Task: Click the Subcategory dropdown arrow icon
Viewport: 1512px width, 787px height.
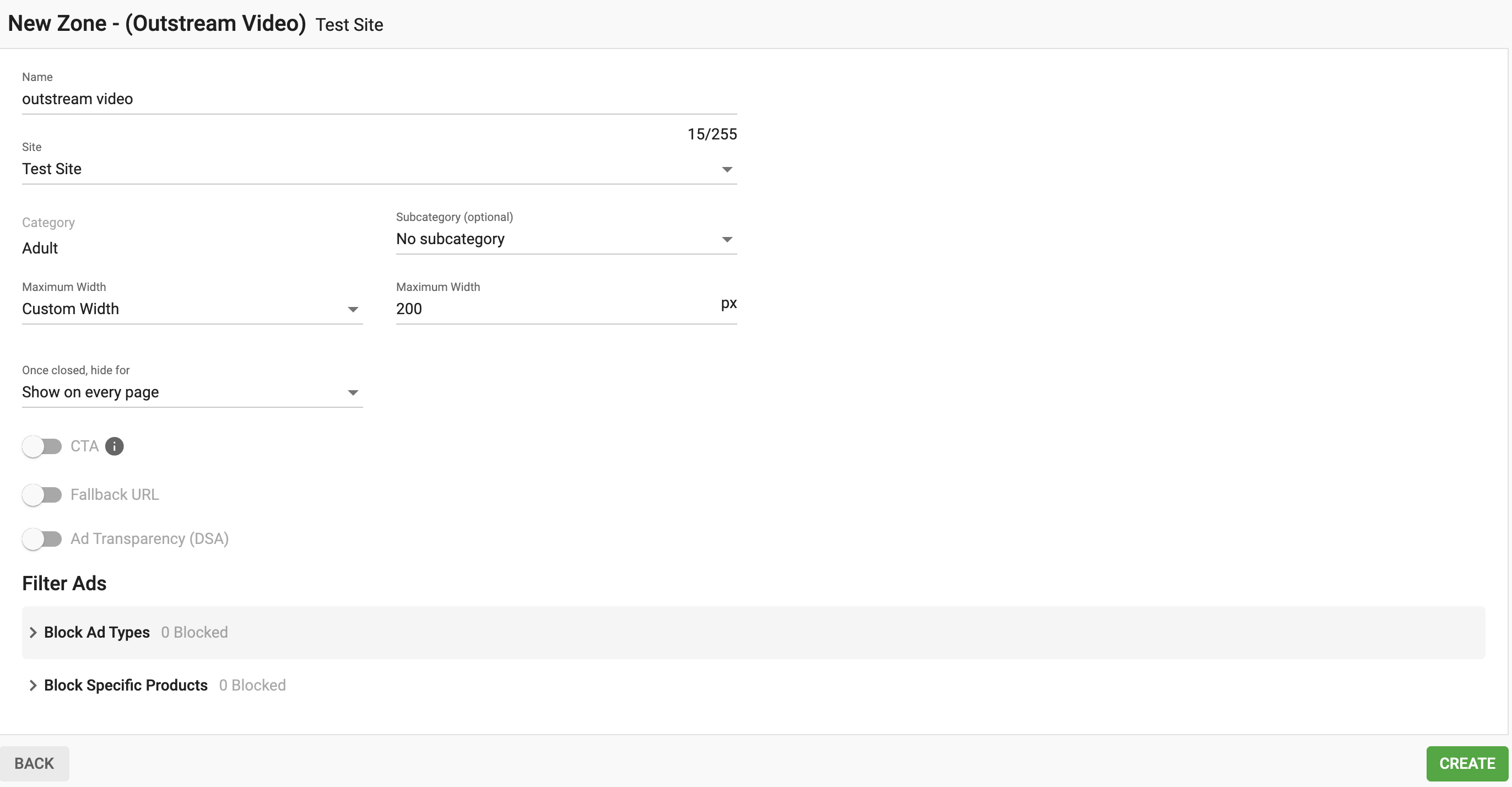Action: coord(727,239)
